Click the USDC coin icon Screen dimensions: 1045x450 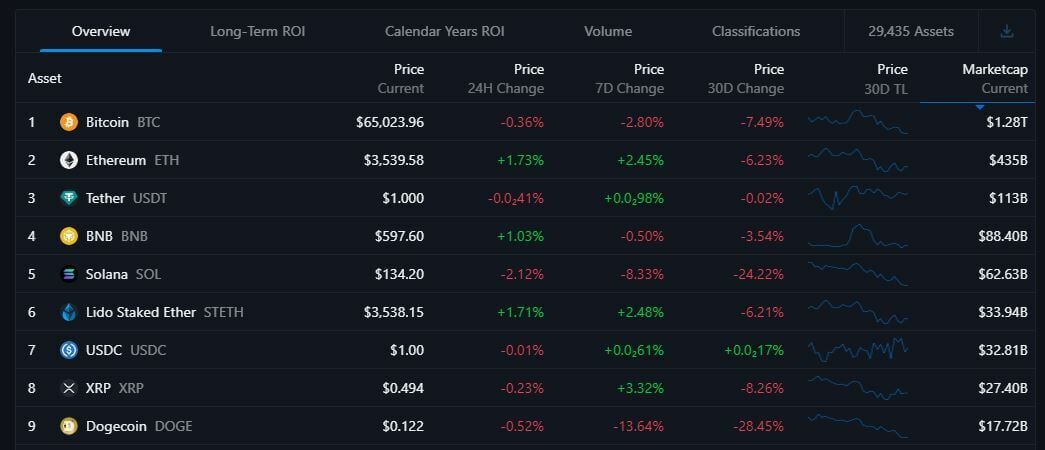pos(69,350)
